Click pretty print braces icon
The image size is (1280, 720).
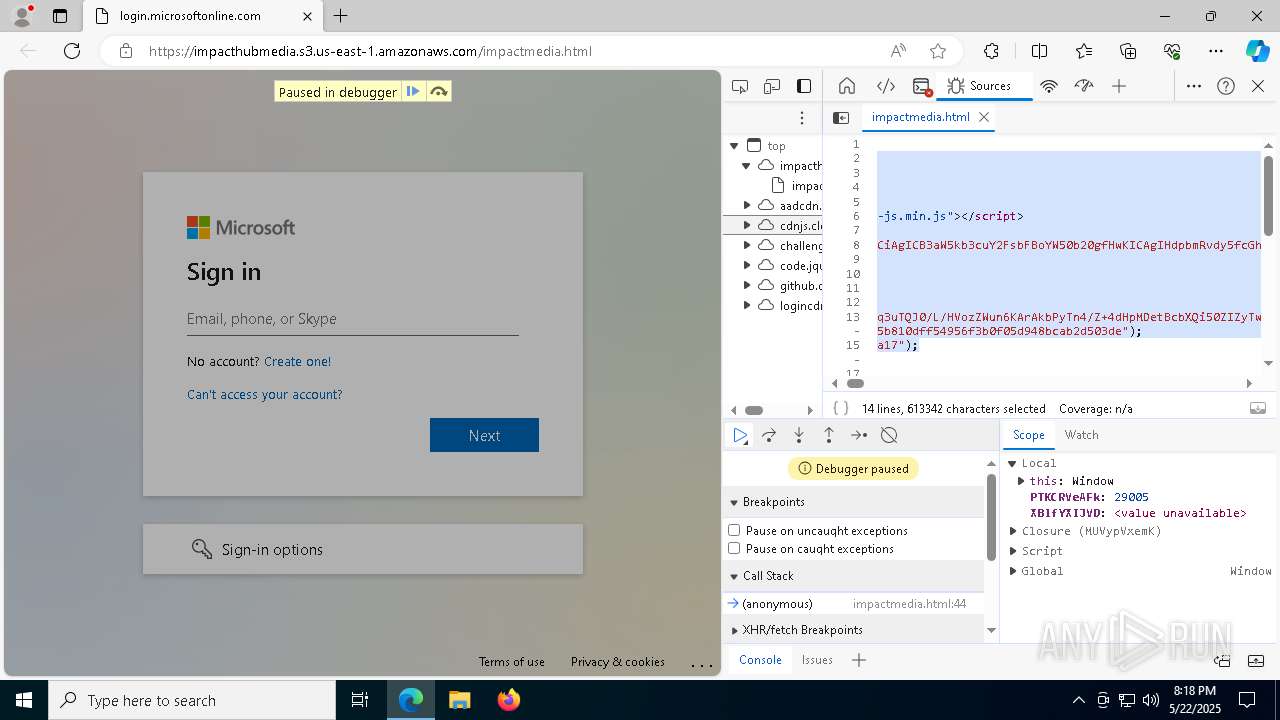pos(841,408)
